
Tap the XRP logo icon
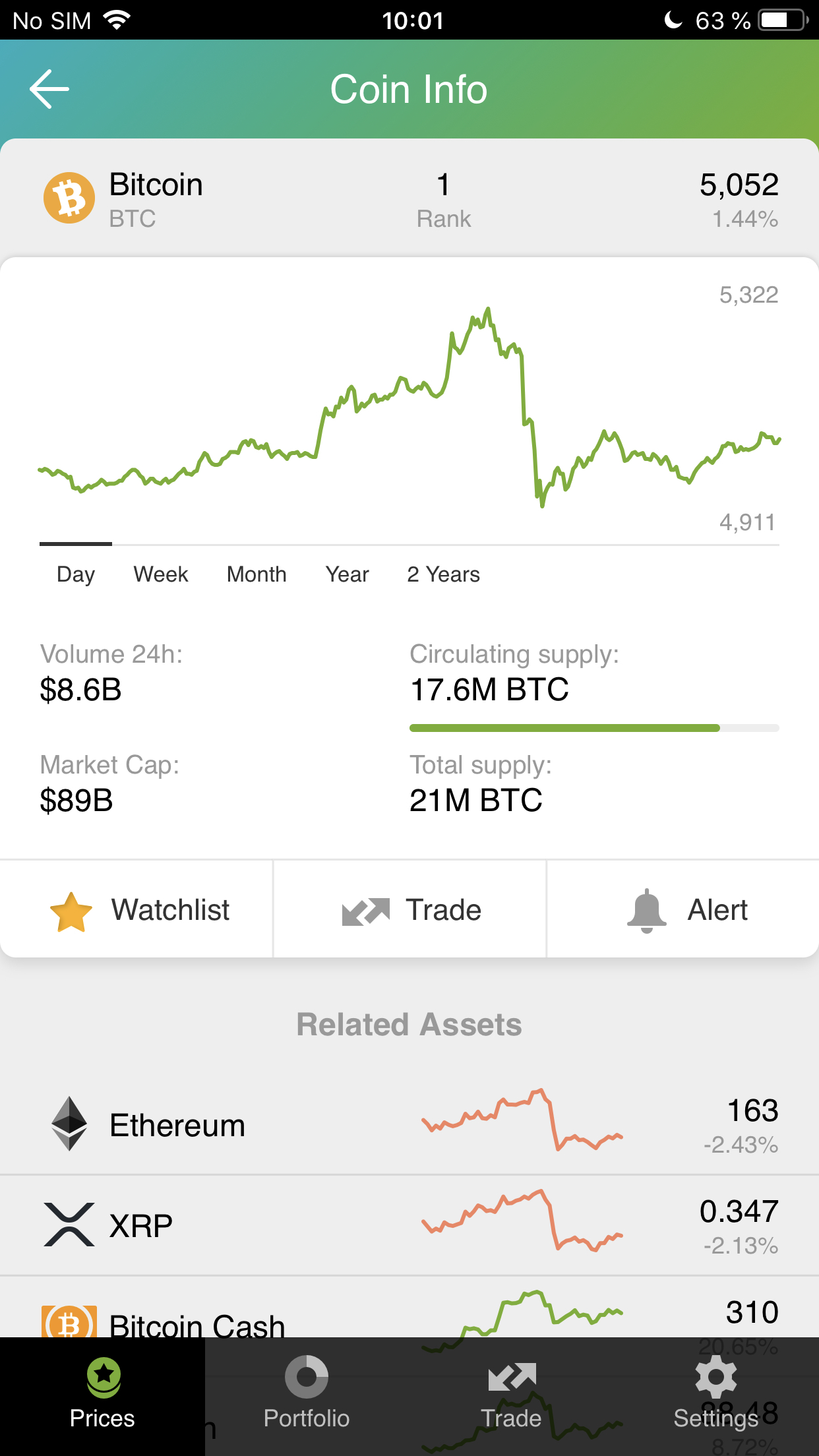[69, 1225]
